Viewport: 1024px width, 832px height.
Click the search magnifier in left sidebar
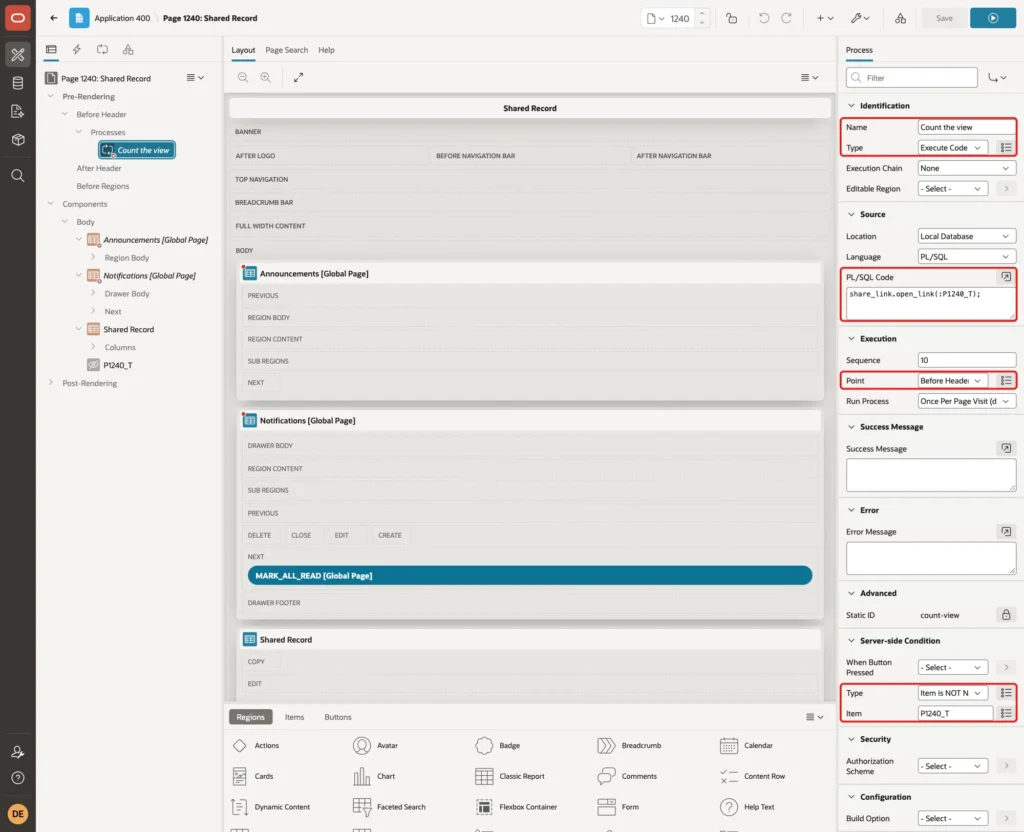pos(18,176)
